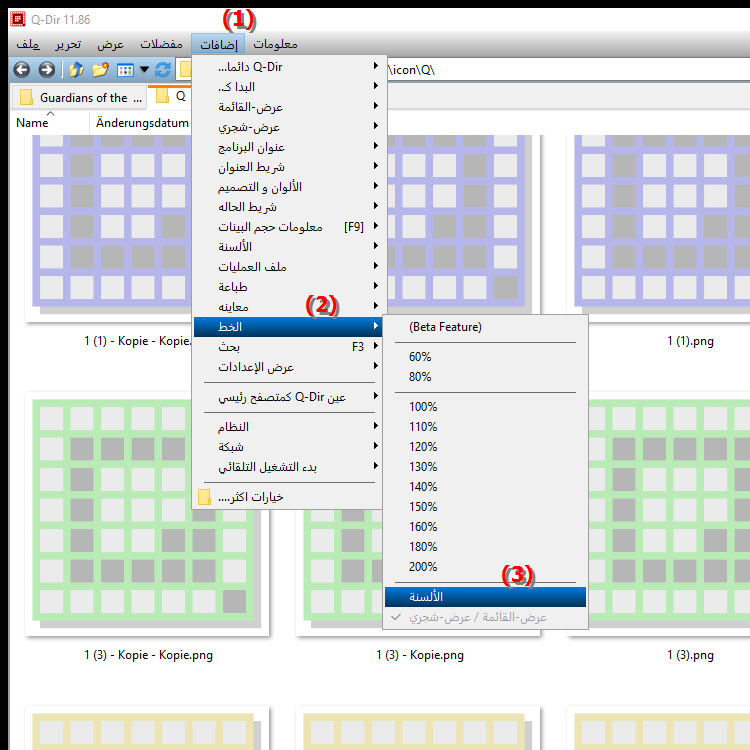Go up one folder level
Image resolution: width=750 pixels, height=750 pixels.
coord(77,70)
